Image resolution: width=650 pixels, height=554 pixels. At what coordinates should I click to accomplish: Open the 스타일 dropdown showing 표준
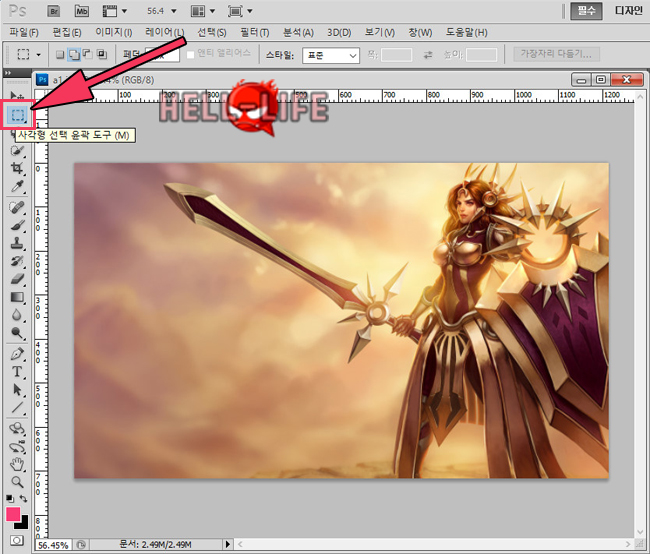pos(331,55)
